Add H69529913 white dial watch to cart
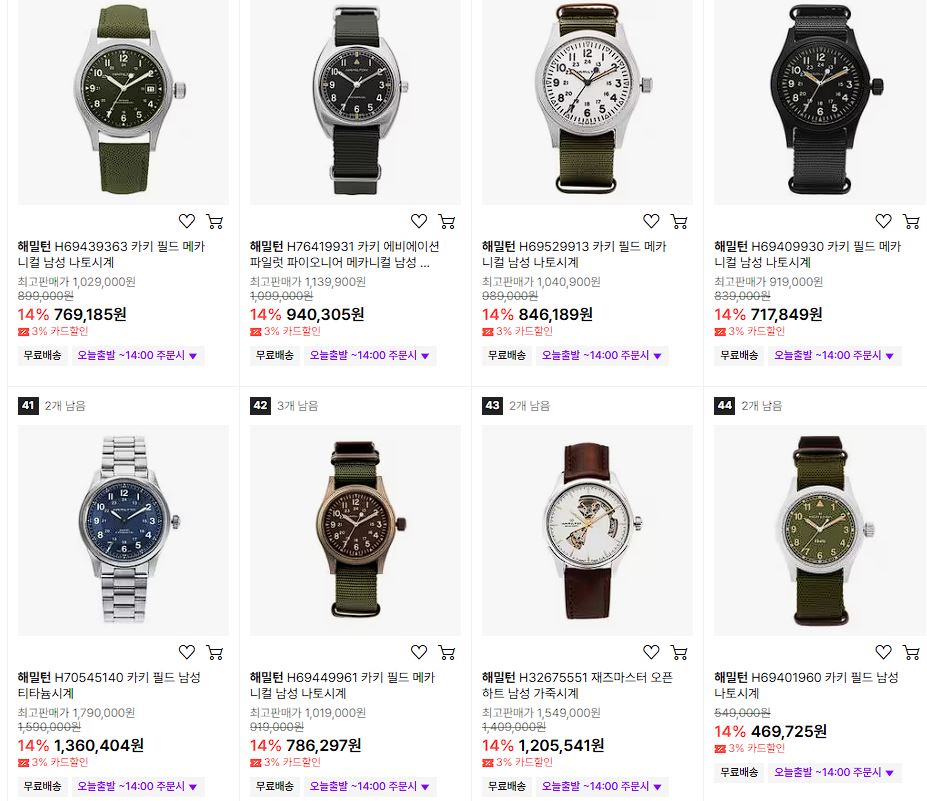The width and height of the screenshot is (927, 801). (x=679, y=221)
